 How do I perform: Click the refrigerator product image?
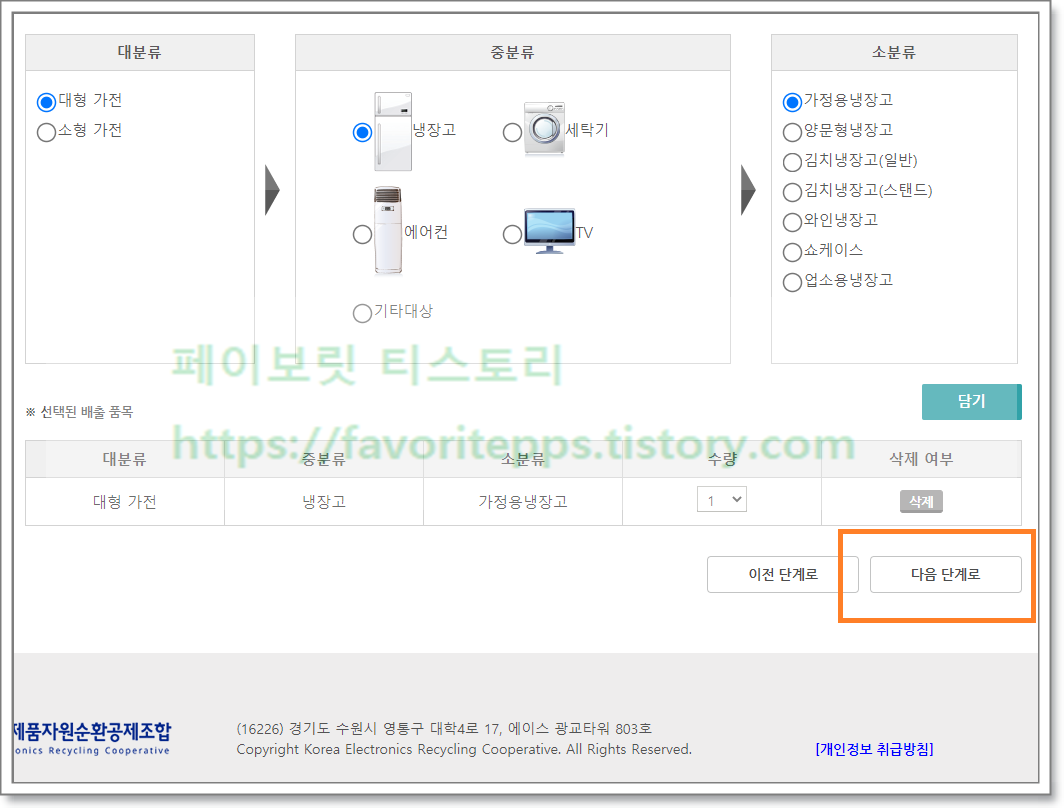coord(393,131)
